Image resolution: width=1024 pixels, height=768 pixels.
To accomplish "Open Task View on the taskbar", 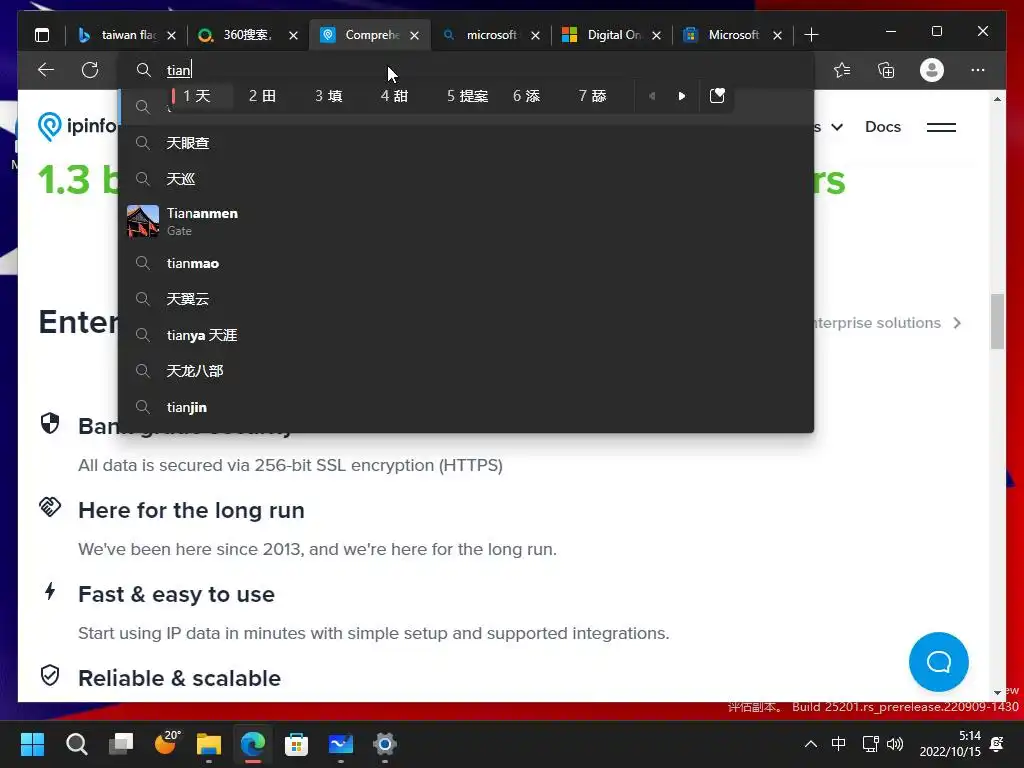I will [121, 744].
